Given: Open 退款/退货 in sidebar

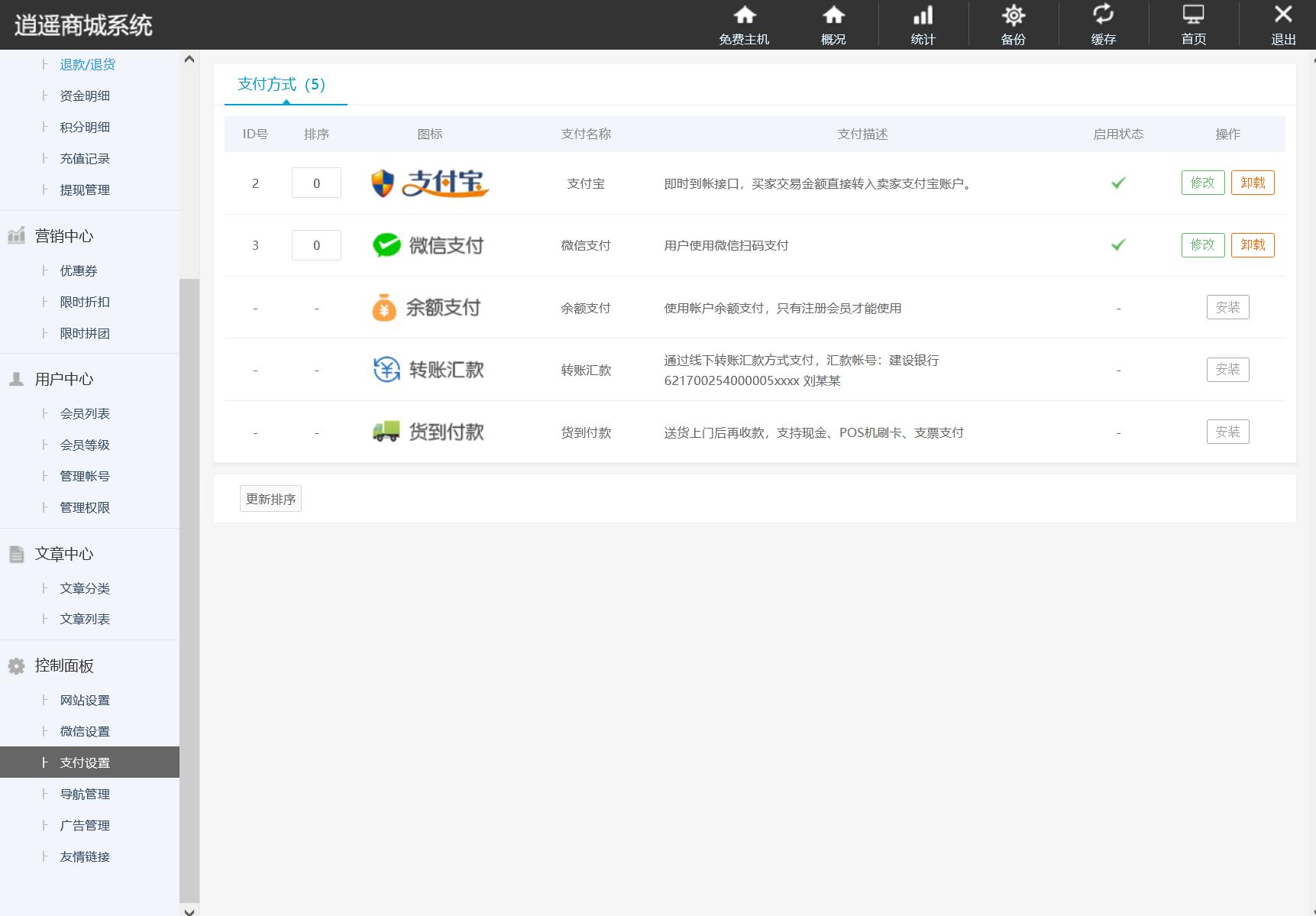Looking at the screenshot, I should click(88, 65).
